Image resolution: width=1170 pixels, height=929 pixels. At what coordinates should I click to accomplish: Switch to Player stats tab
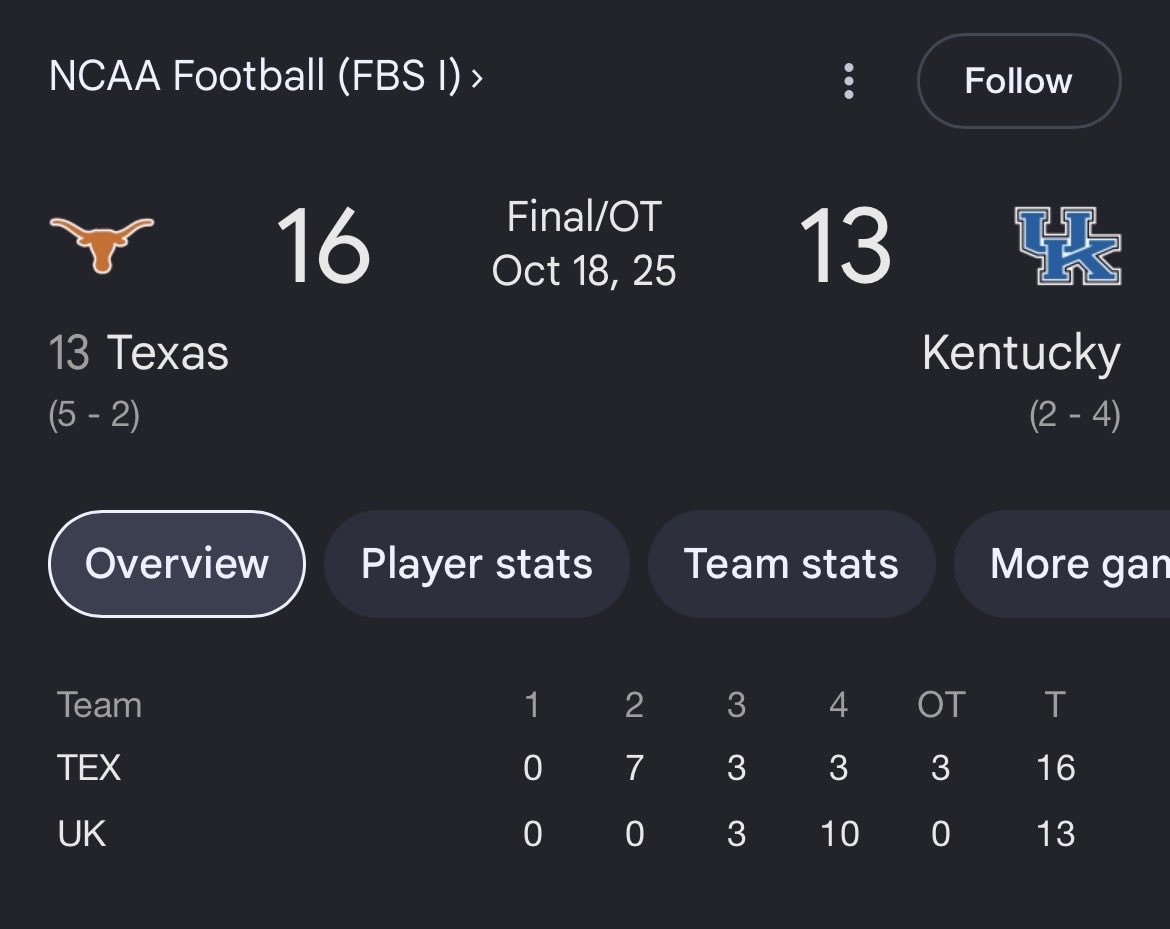coord(477,563)
